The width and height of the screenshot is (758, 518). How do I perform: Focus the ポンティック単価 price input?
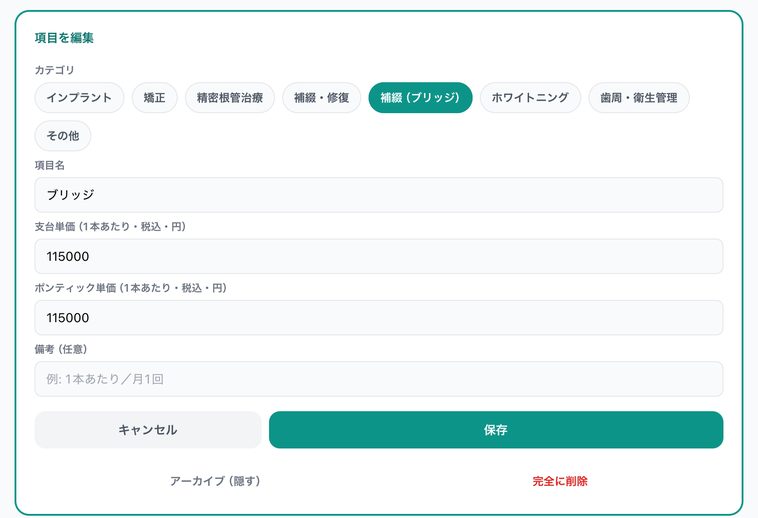point(379,317)
